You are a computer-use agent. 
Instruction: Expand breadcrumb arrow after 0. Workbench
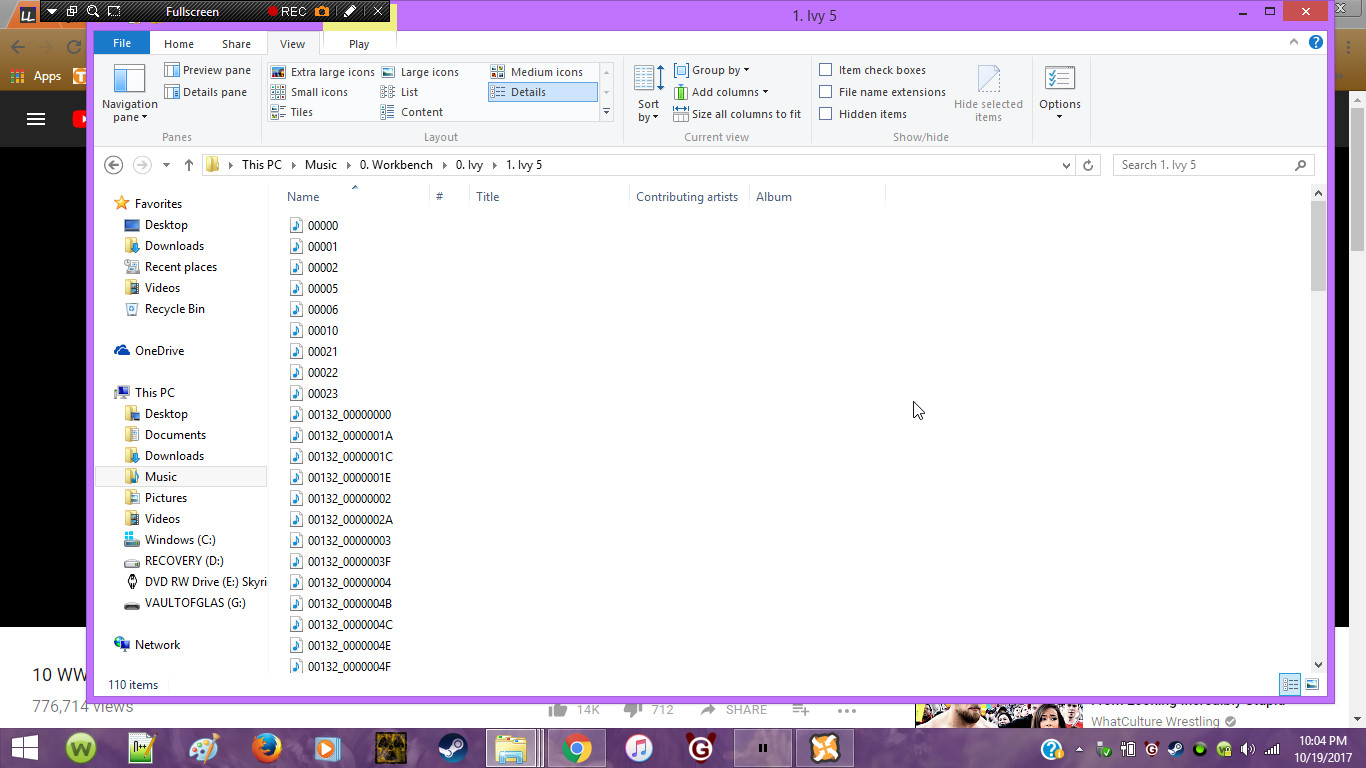pyautogui.click(x=444, y=165)
